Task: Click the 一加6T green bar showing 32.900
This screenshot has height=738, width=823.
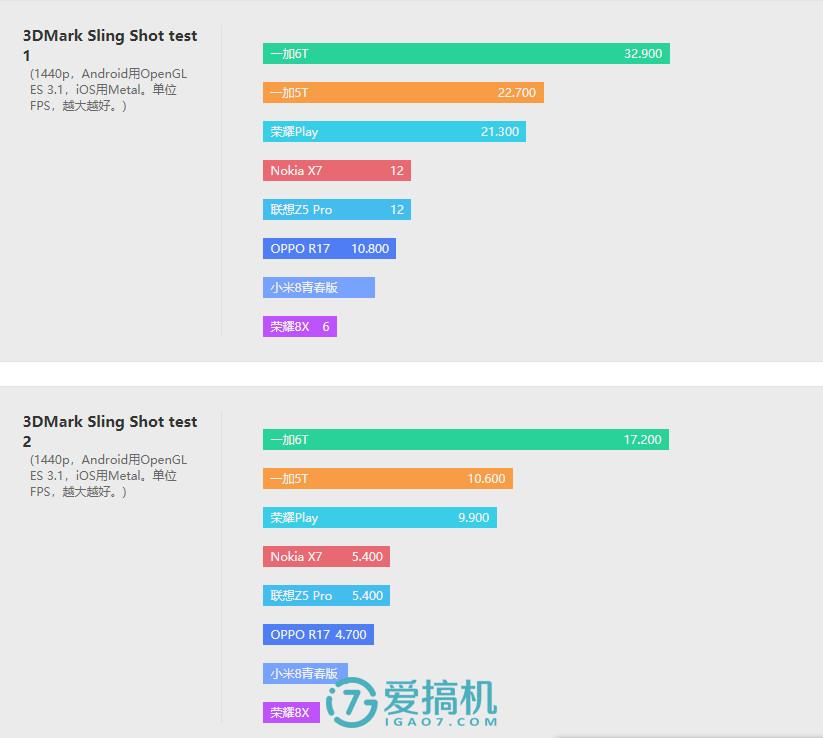Action: pos(466,54)
